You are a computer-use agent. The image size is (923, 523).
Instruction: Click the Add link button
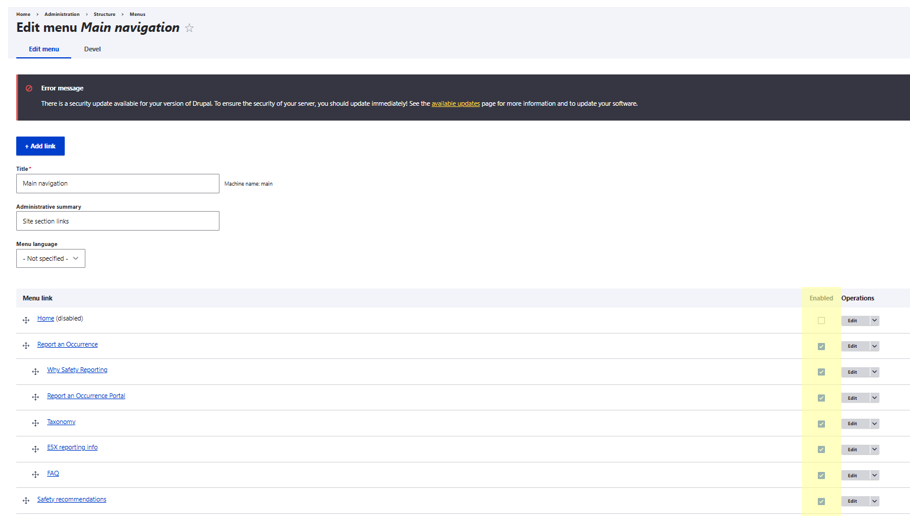(40, 146)
